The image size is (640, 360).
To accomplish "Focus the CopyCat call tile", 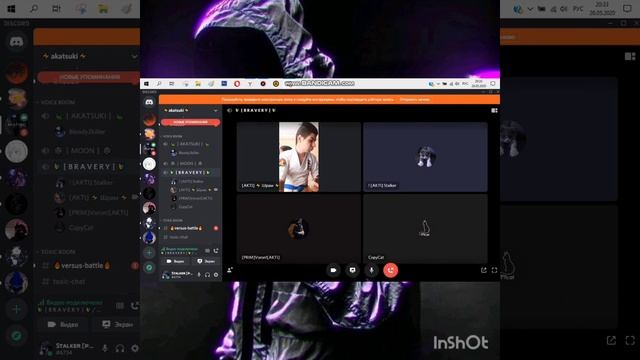I will pos(425,229).
